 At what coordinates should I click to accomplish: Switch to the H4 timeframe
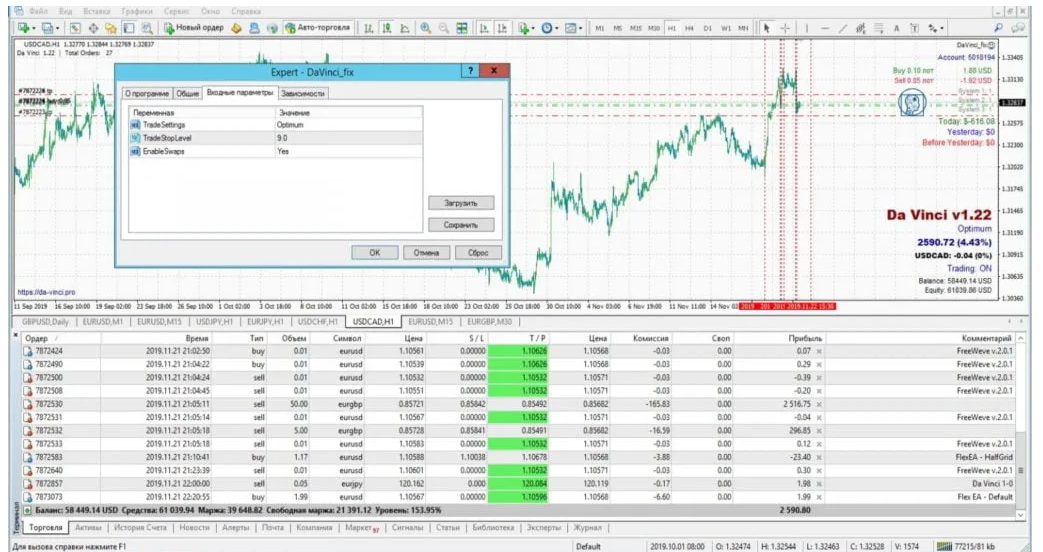(691, 28)
